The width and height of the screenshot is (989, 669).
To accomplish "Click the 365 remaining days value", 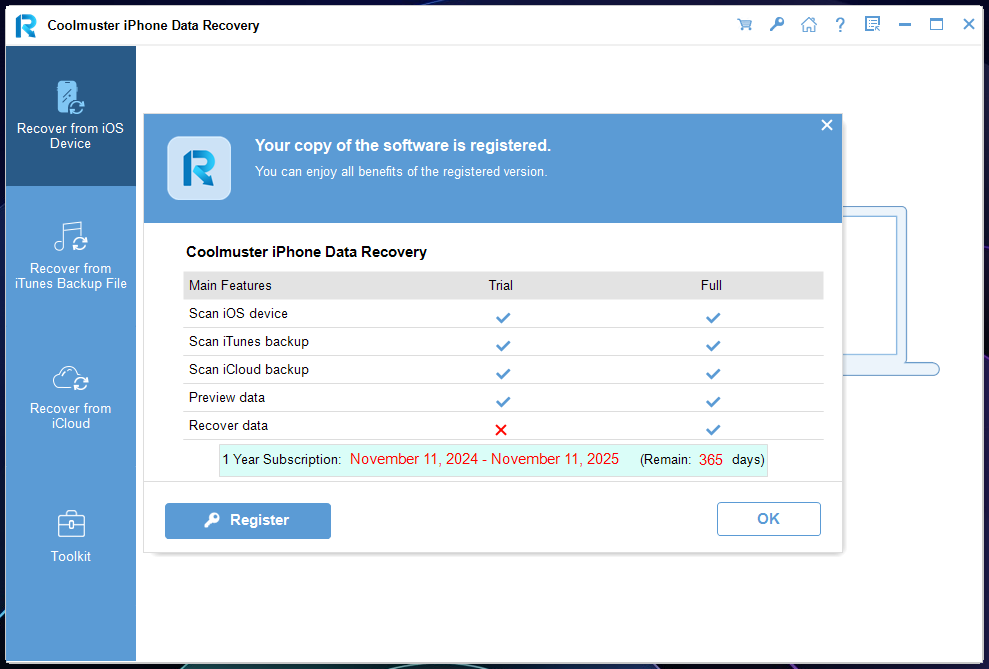I will point(710,460).
